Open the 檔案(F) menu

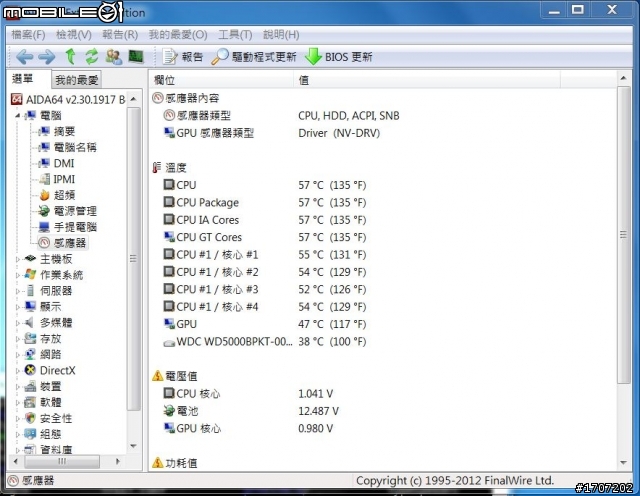[28, 35]
